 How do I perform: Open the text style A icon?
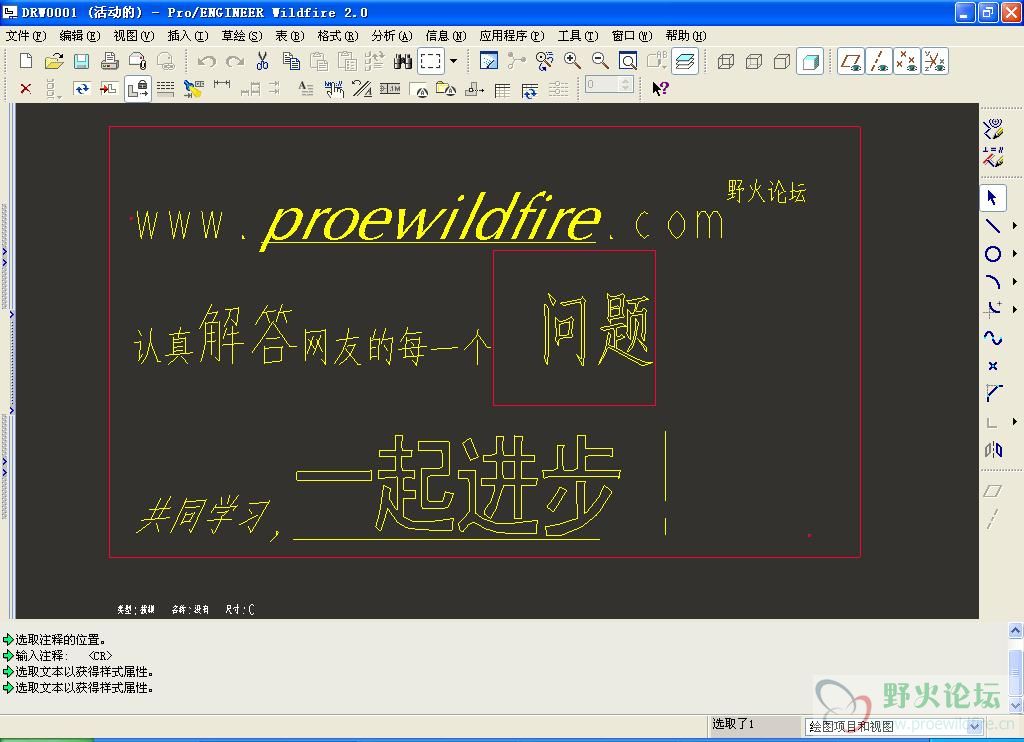click(x=305, y=89)
